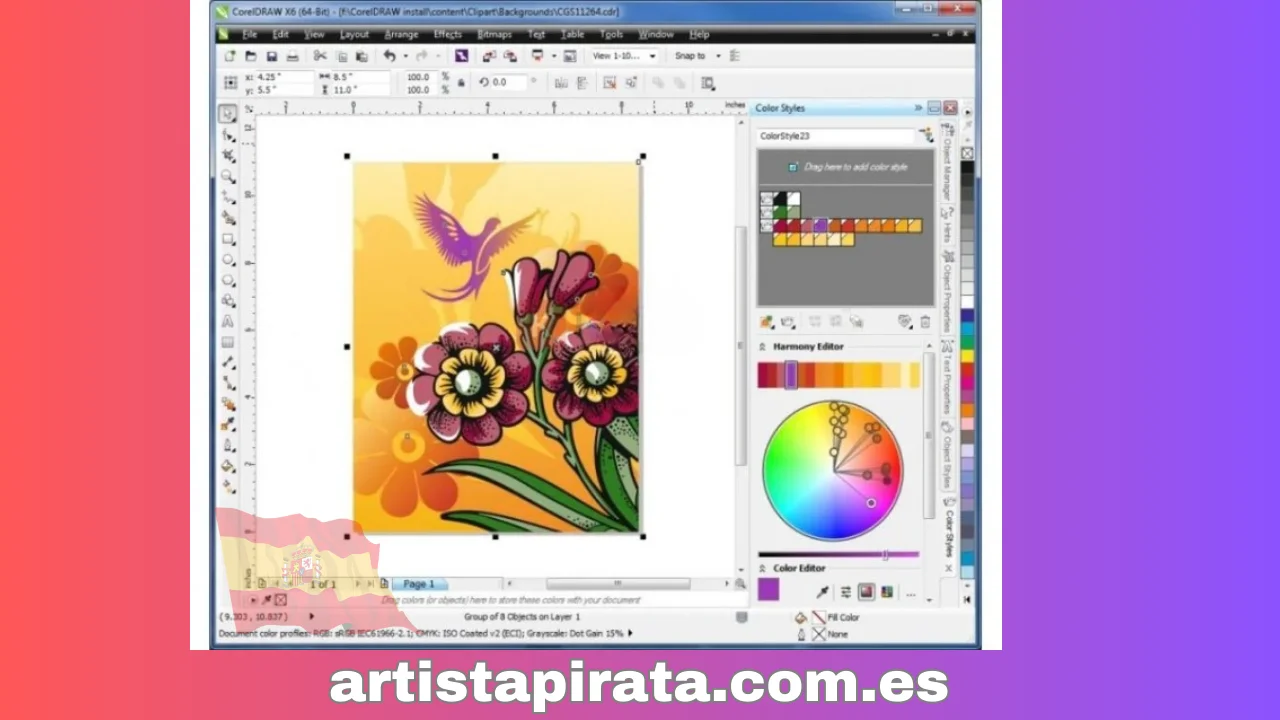Select the Color Eyedropper tool in toolbox
This screenshot has width=1280, height=720.
(x=228, y=425)
